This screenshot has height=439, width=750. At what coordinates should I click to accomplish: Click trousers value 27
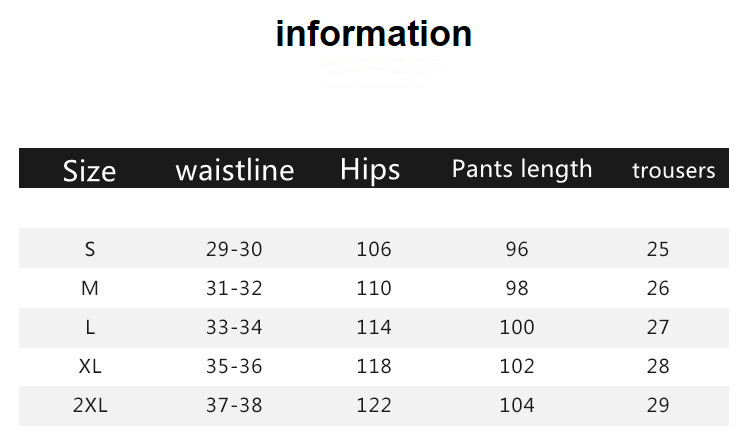coord(658,327)
